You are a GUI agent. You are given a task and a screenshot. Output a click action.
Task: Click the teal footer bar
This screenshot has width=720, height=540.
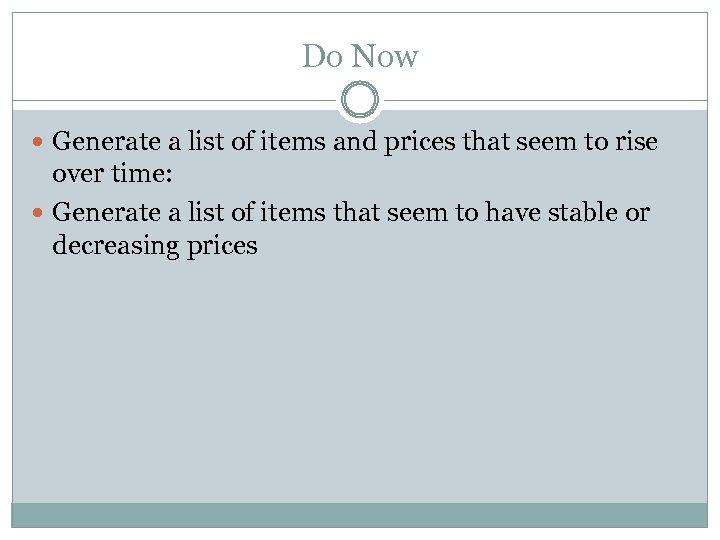pyautogui.click(x=360, y=514)
